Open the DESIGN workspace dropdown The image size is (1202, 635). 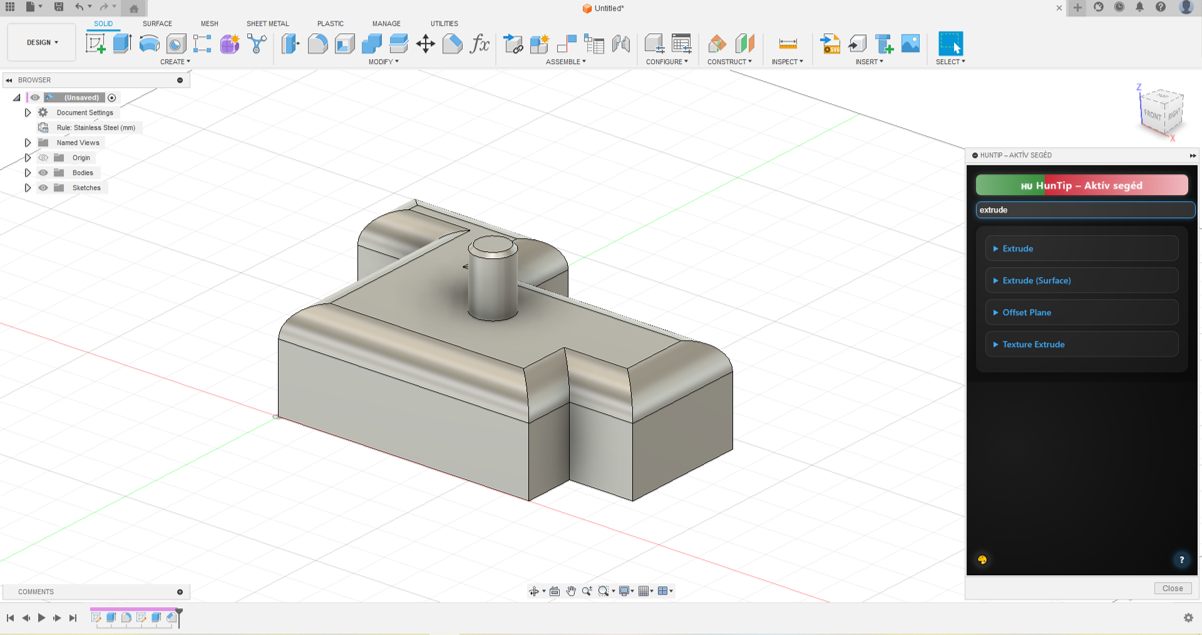(42, 43)
